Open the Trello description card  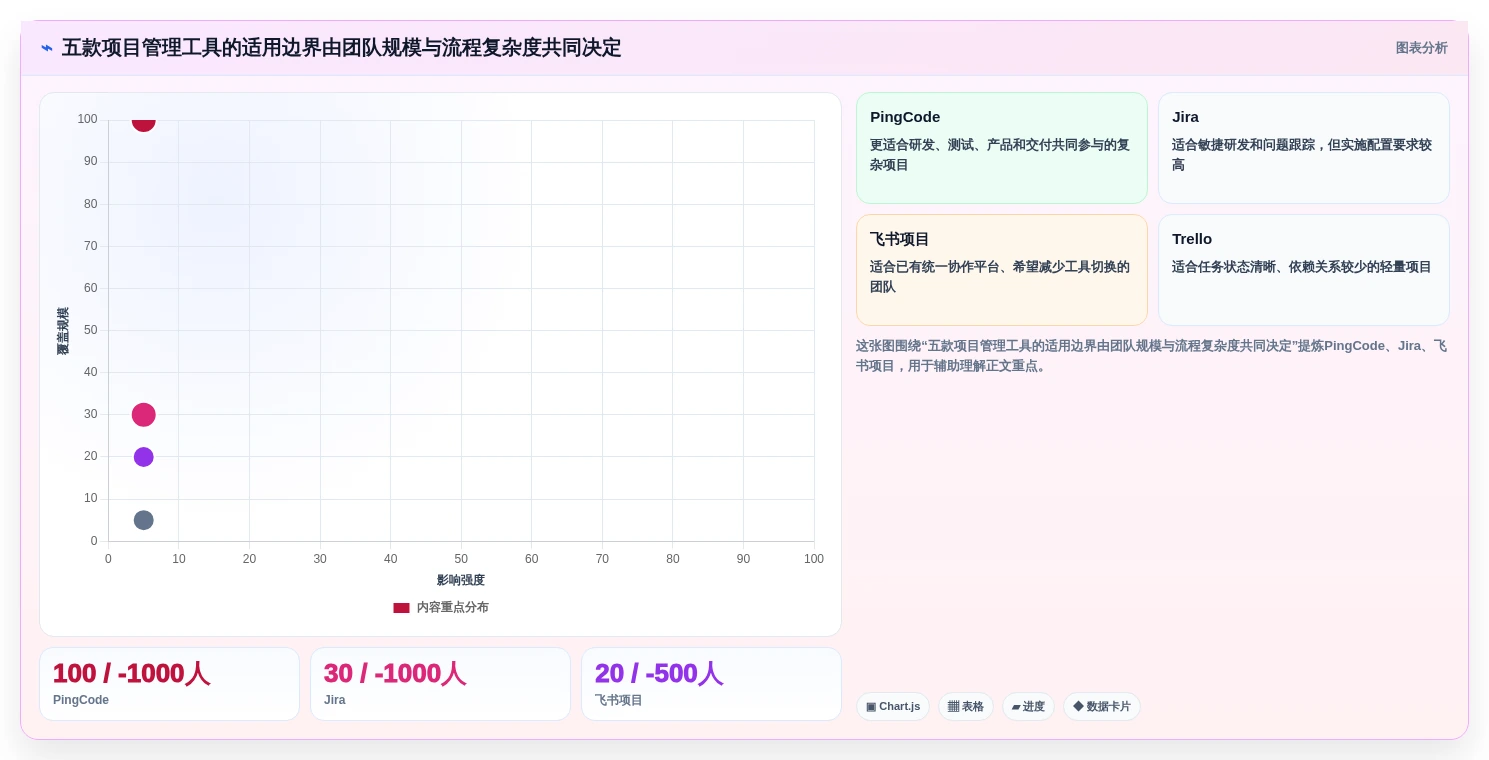pos(1304,270)
